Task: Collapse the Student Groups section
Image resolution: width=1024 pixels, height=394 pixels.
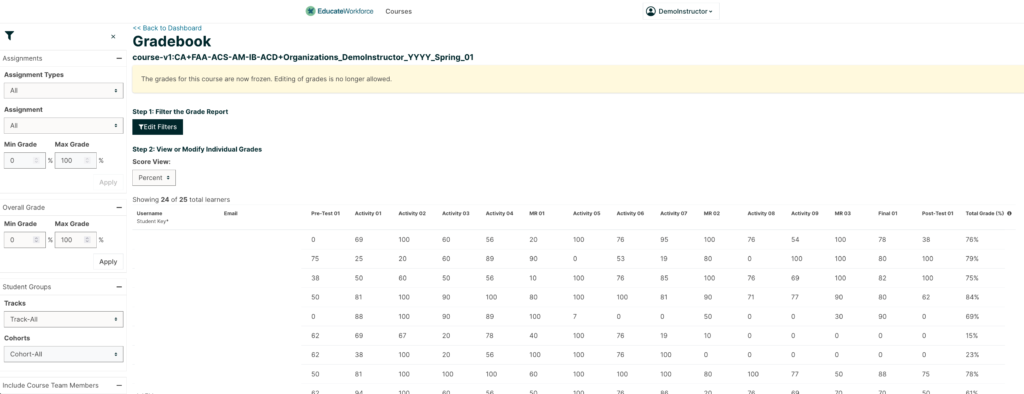Action: pyautogui.click(x=119, y=286)
